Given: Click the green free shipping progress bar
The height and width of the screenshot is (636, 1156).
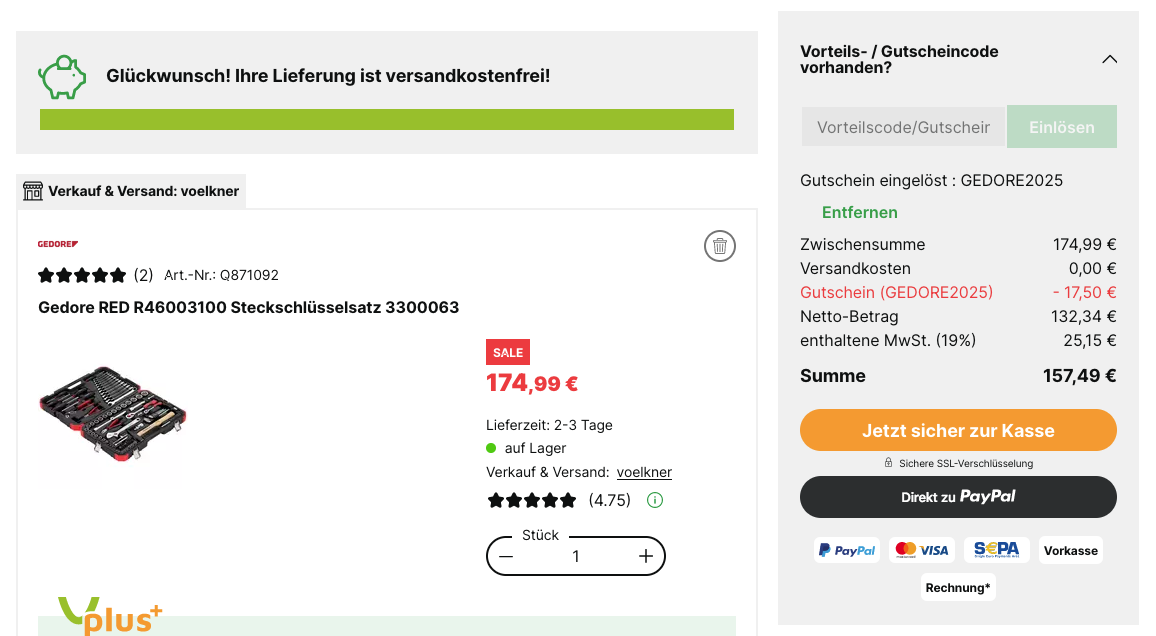Looking at the screenshot, I should (x=387, y=120).
